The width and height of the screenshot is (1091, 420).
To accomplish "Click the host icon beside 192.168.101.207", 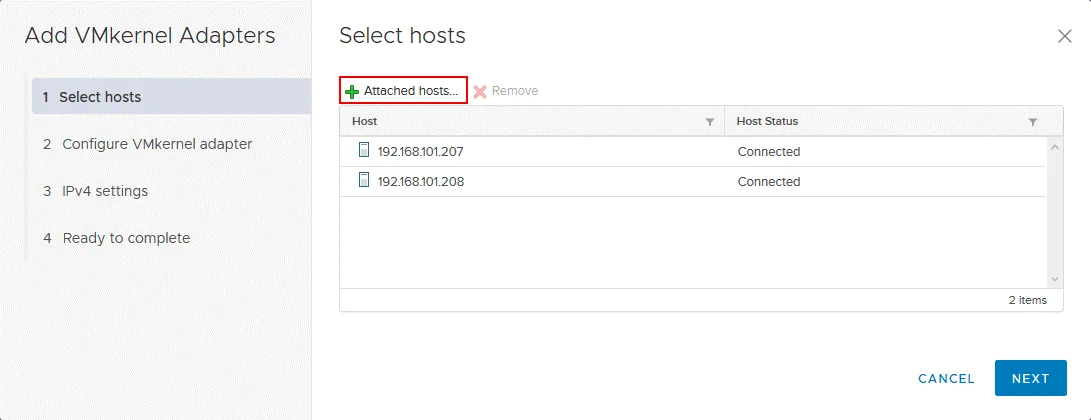I will (x=364, y=151).
